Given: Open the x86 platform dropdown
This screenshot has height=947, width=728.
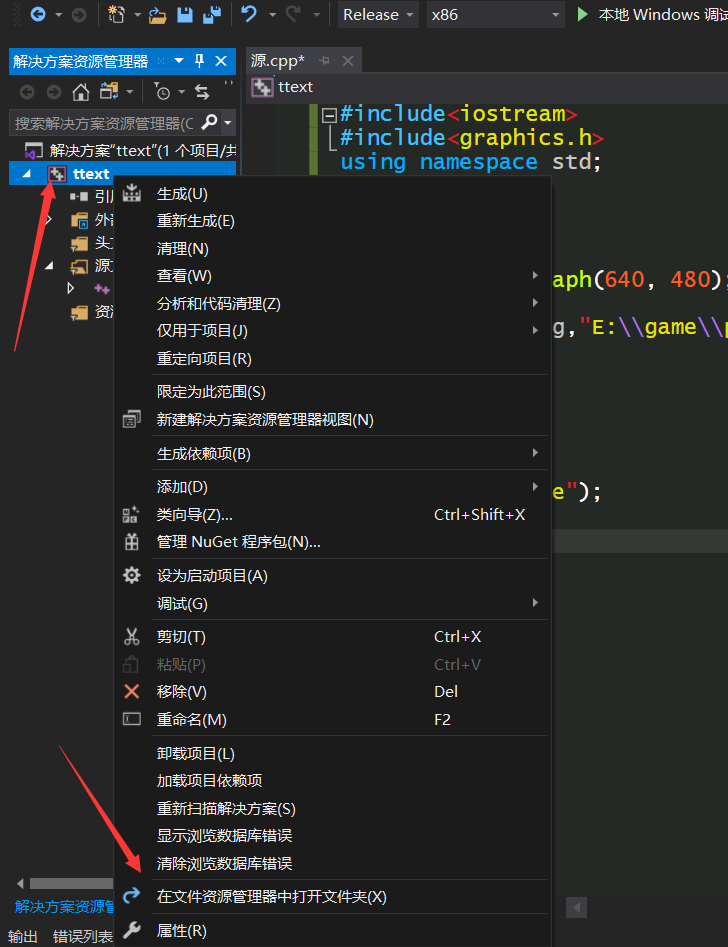Looking at the screenshot, I should click(x=495, y=14).
